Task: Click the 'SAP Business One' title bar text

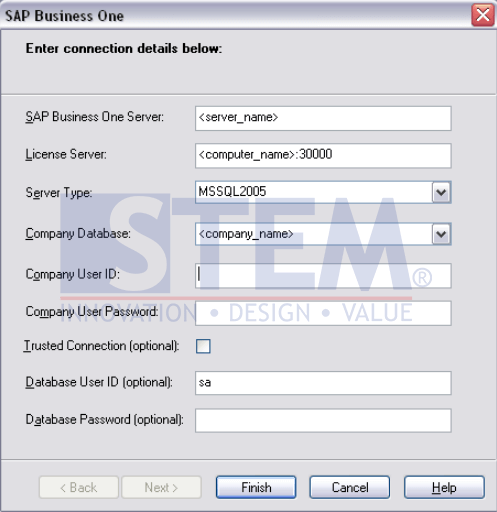Action: coord(64,16)
